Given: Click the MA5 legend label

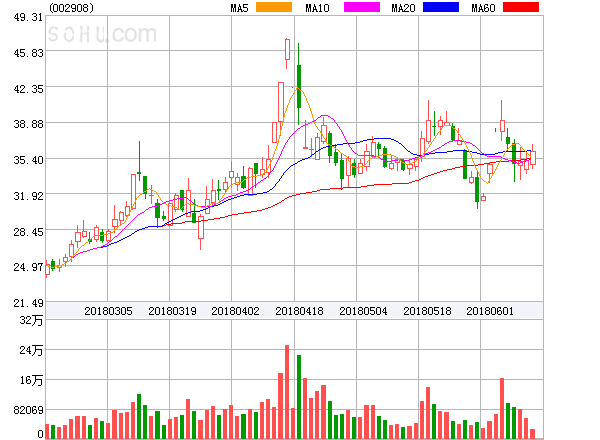Looking at the screenshot, I should point(239,8).
